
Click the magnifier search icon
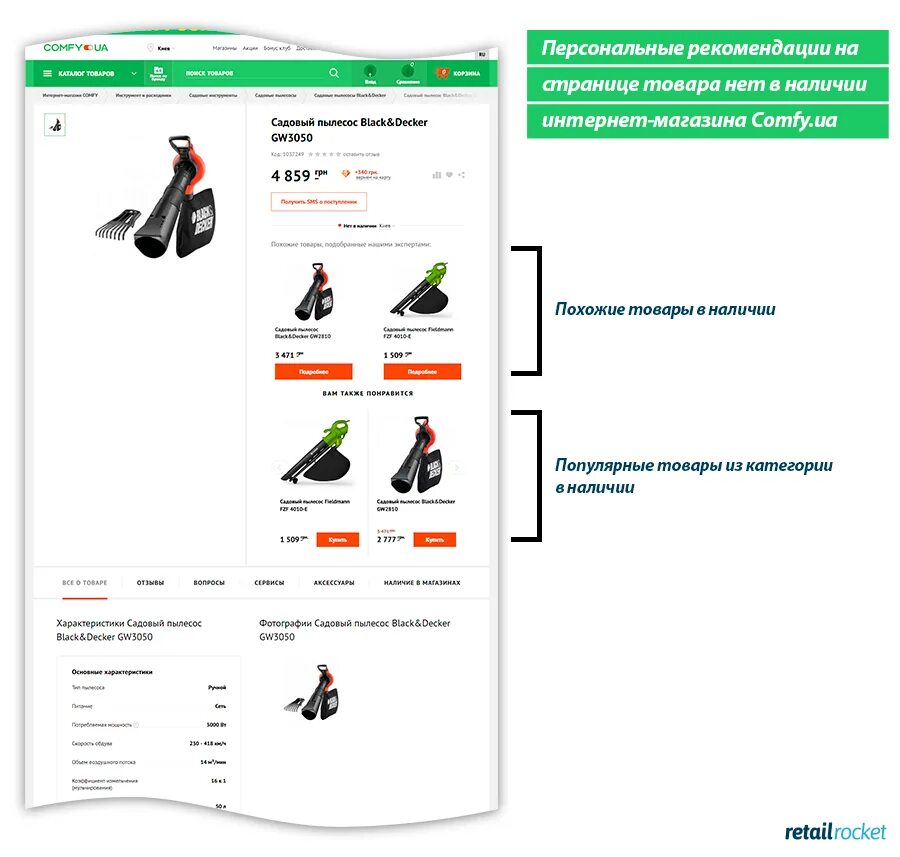pos(334,73)
